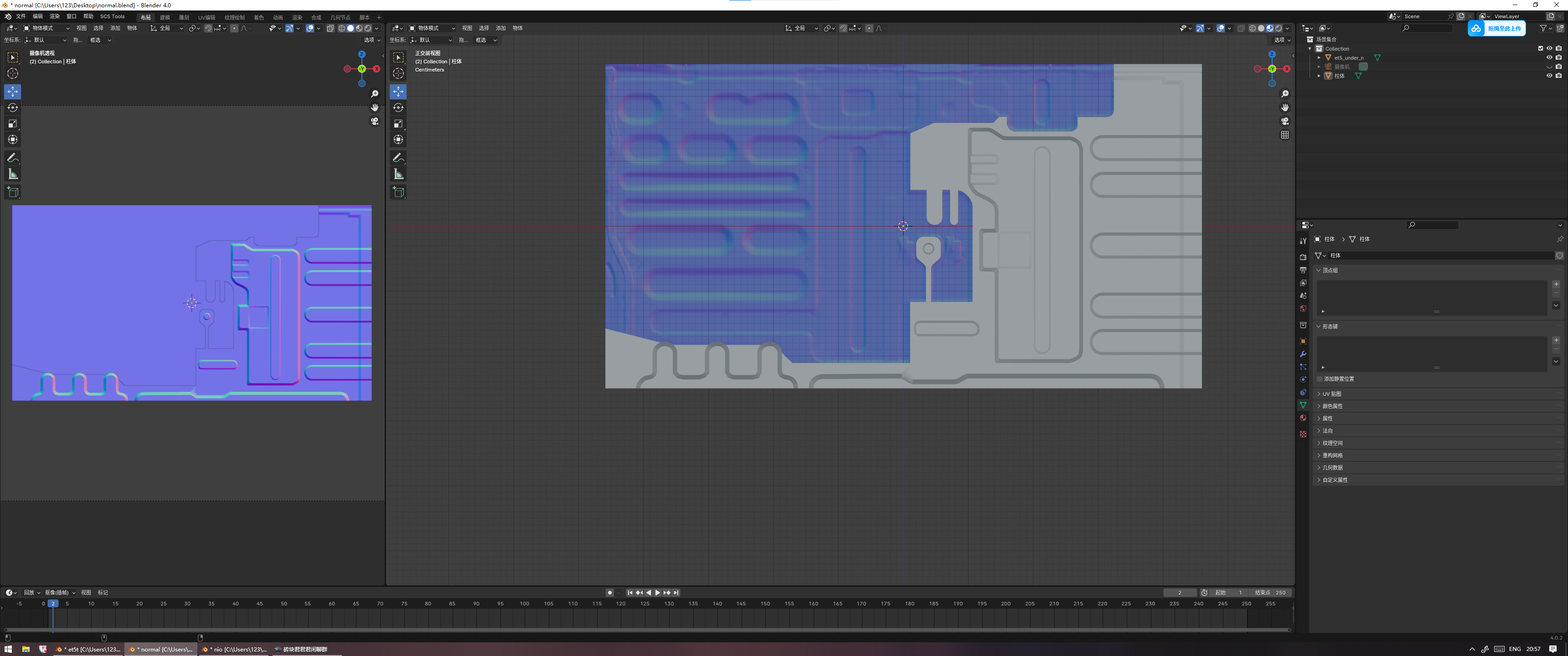Hide the et5_under_n object in viewport
This screenshot has height=656, width=1568.
point(1549,58)
